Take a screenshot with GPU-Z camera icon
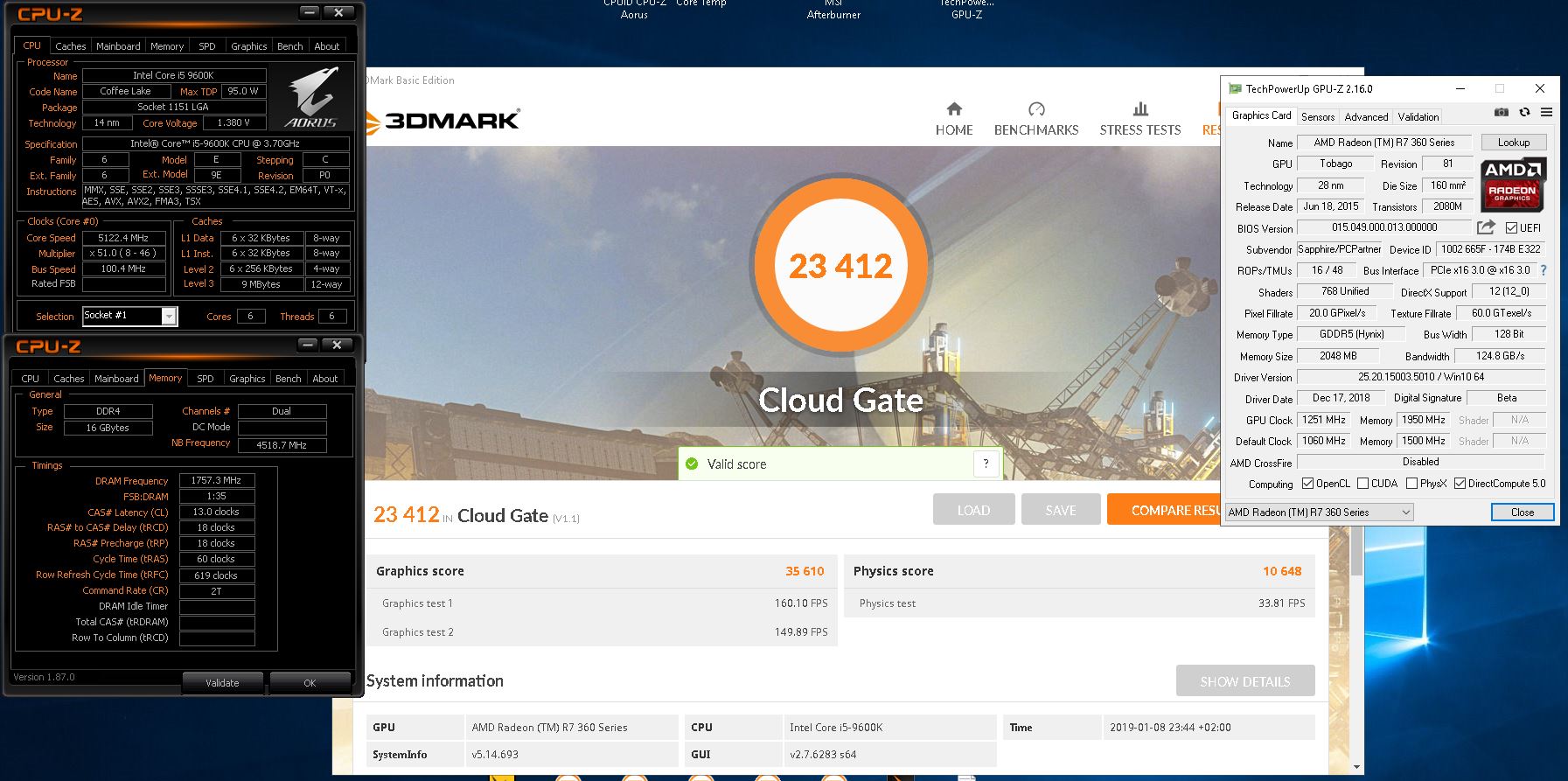Image resolution: width=1568 pixels, height=781 pixels. [x=1502, y=112]
